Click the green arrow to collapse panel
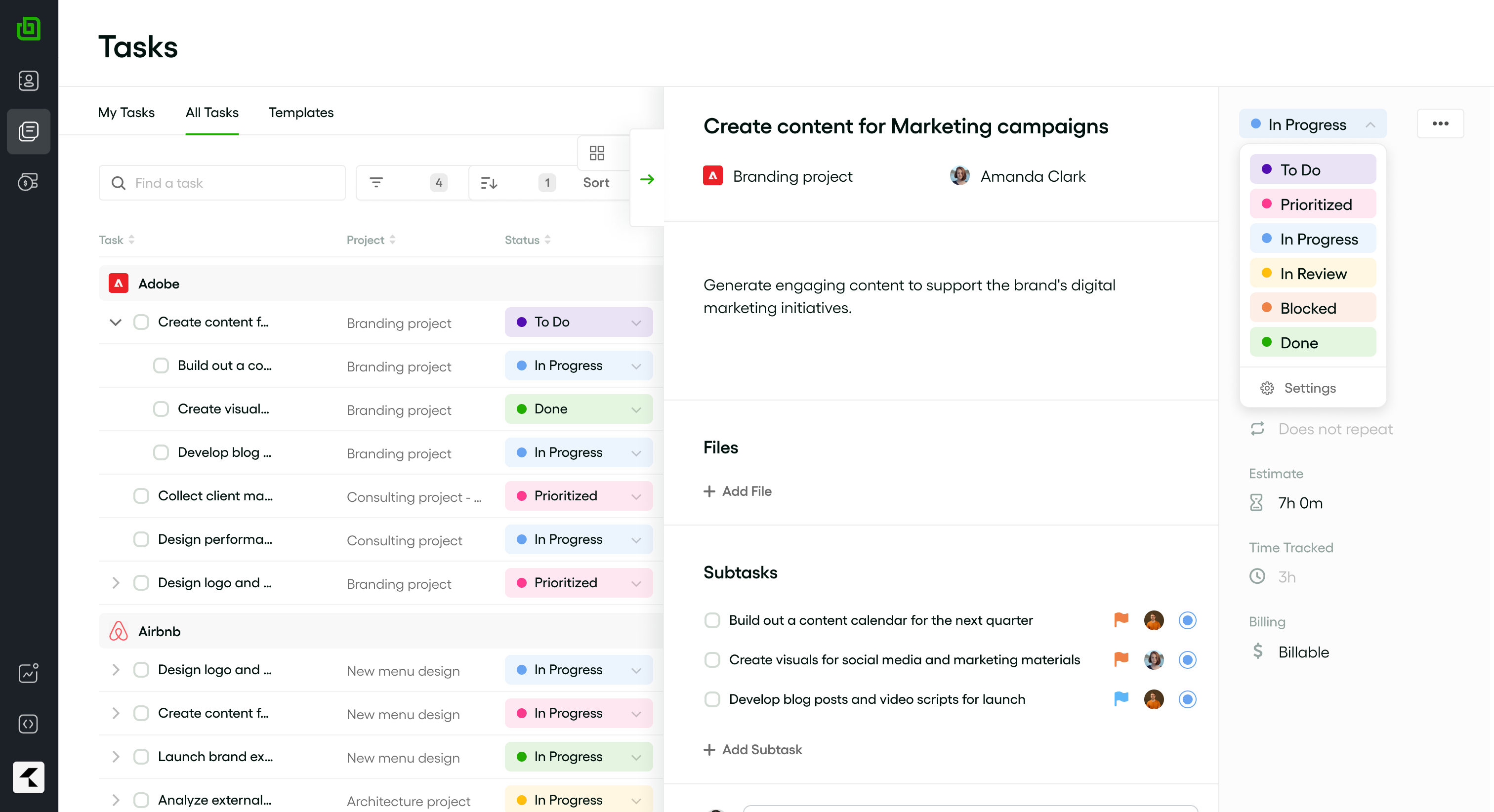The width and height of the screenshot is (1494, 812). [x=647, y=179]
